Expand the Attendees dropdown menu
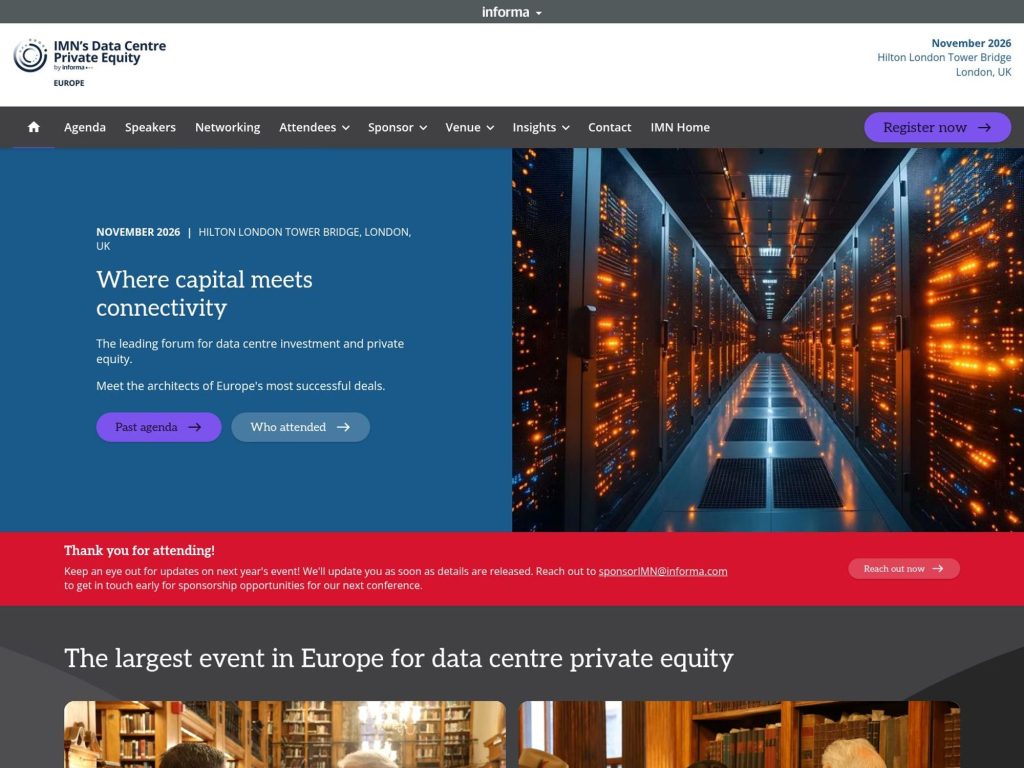The height and width of the screenshot is (768, 1024). pyautogui.click(x=314, y=127)
